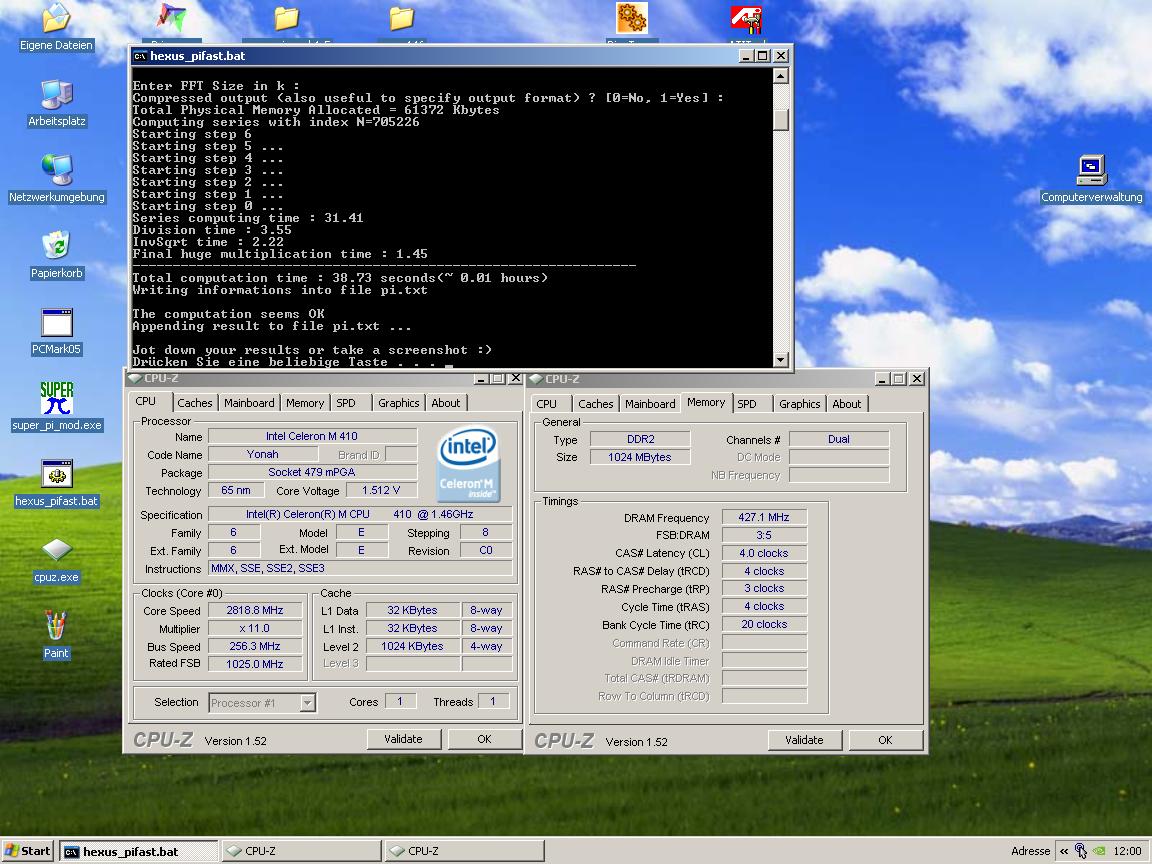
Task: Select hexus_pifast.bat desktop icon
Action: pos(57,483)
